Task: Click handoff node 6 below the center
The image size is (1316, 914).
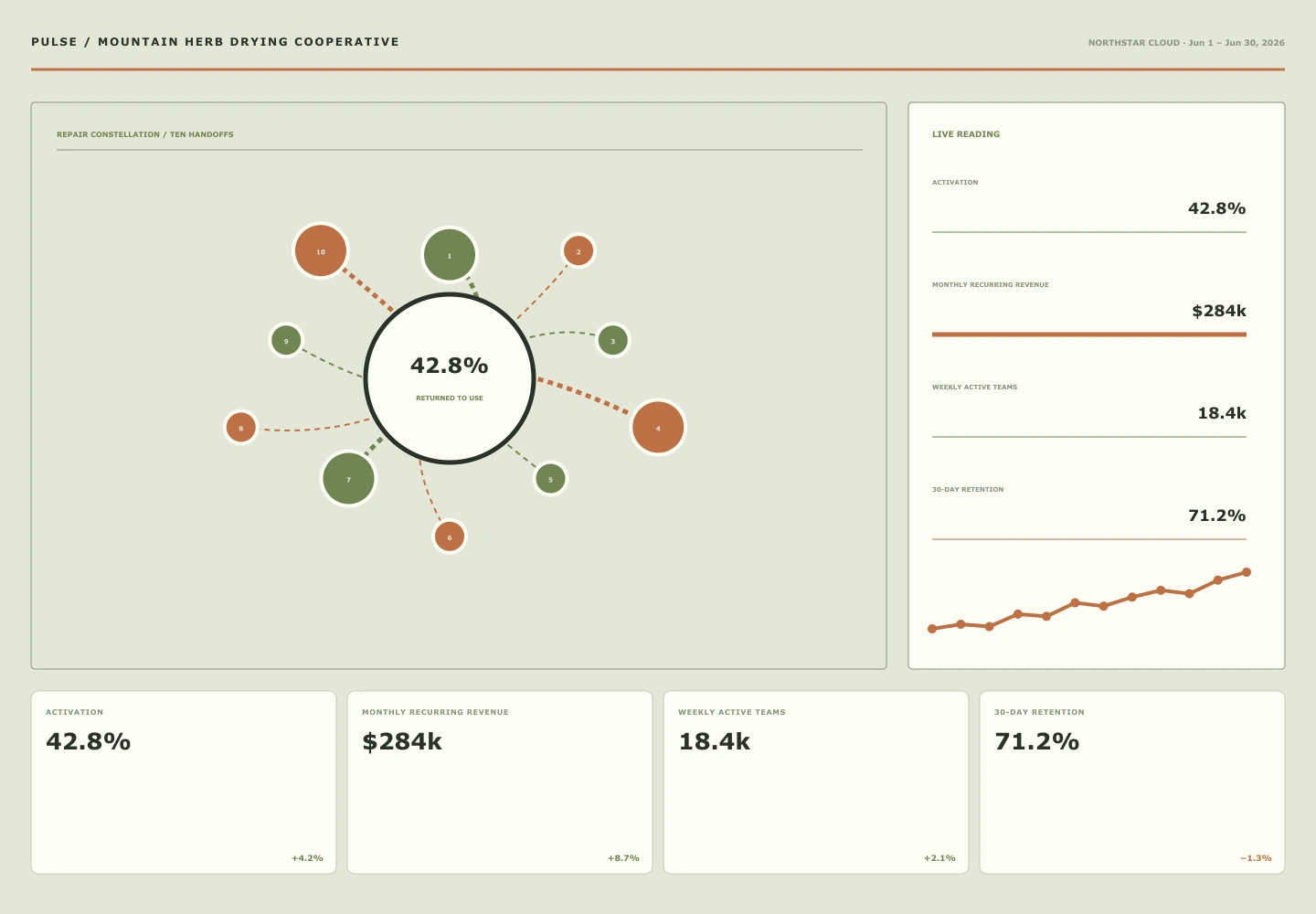Action: [x=450, y=537]
